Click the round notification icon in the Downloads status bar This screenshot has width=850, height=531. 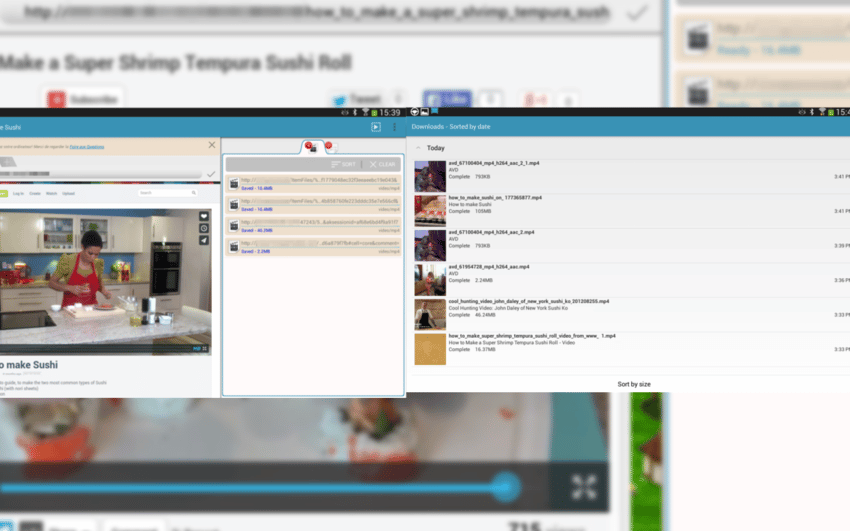415,112
